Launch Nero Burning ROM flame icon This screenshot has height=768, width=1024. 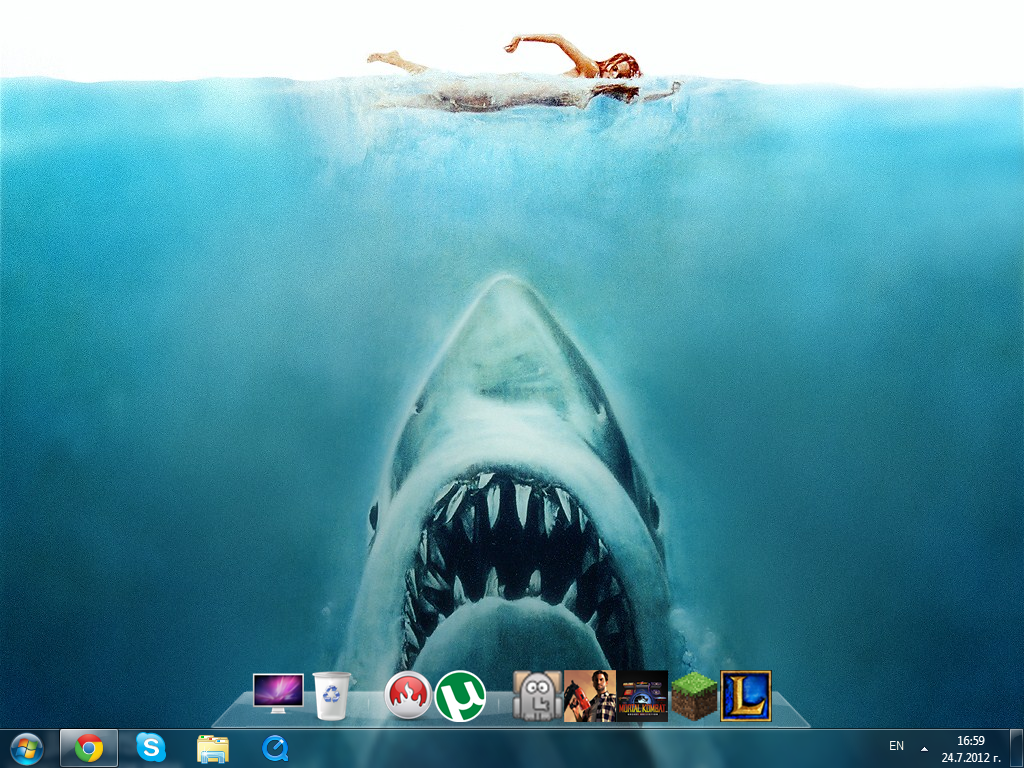click(408, 696)
